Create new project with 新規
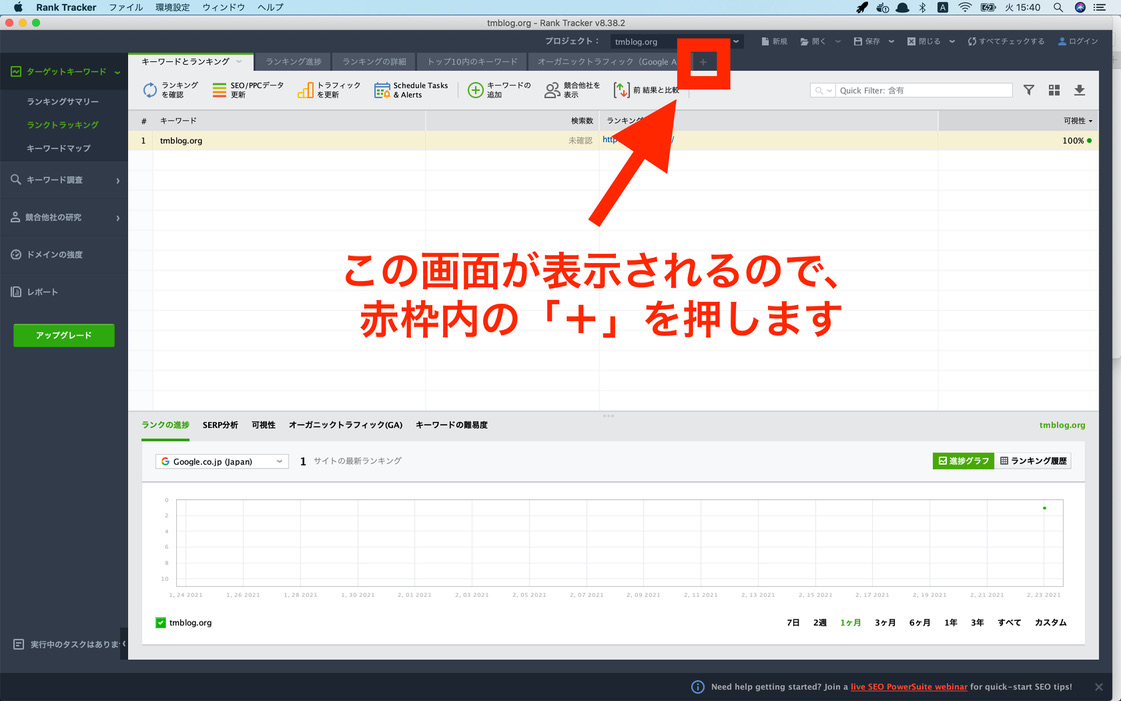The width and height of the screenshot is (1121, 701). tap(774, 41)
